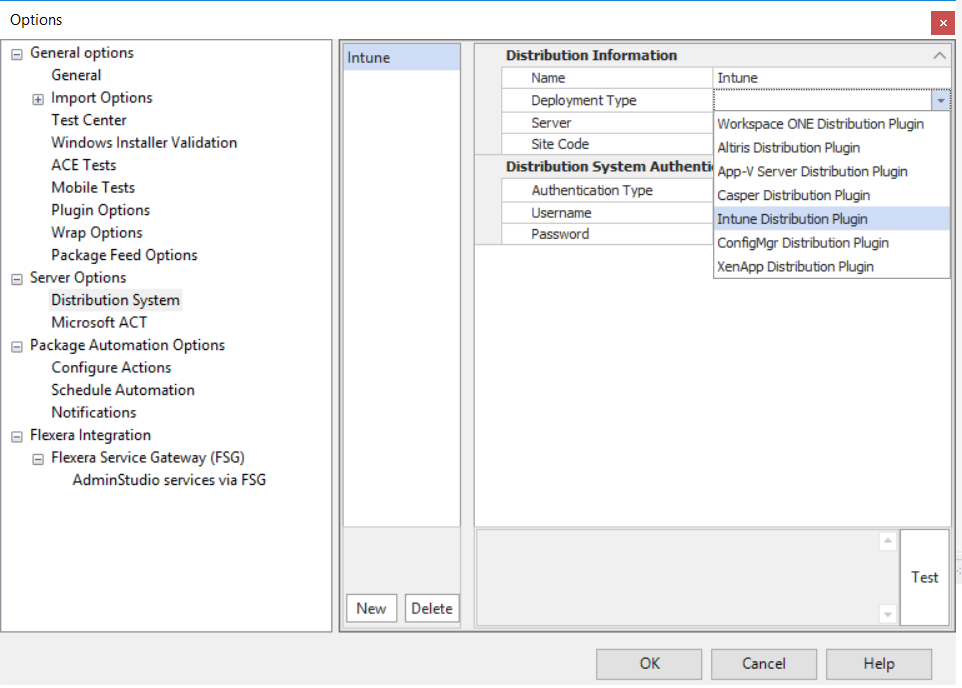Collapse the Distribution Information section chevron
Image resolution: width=962 pixels, height=688 pixels.
939,56
